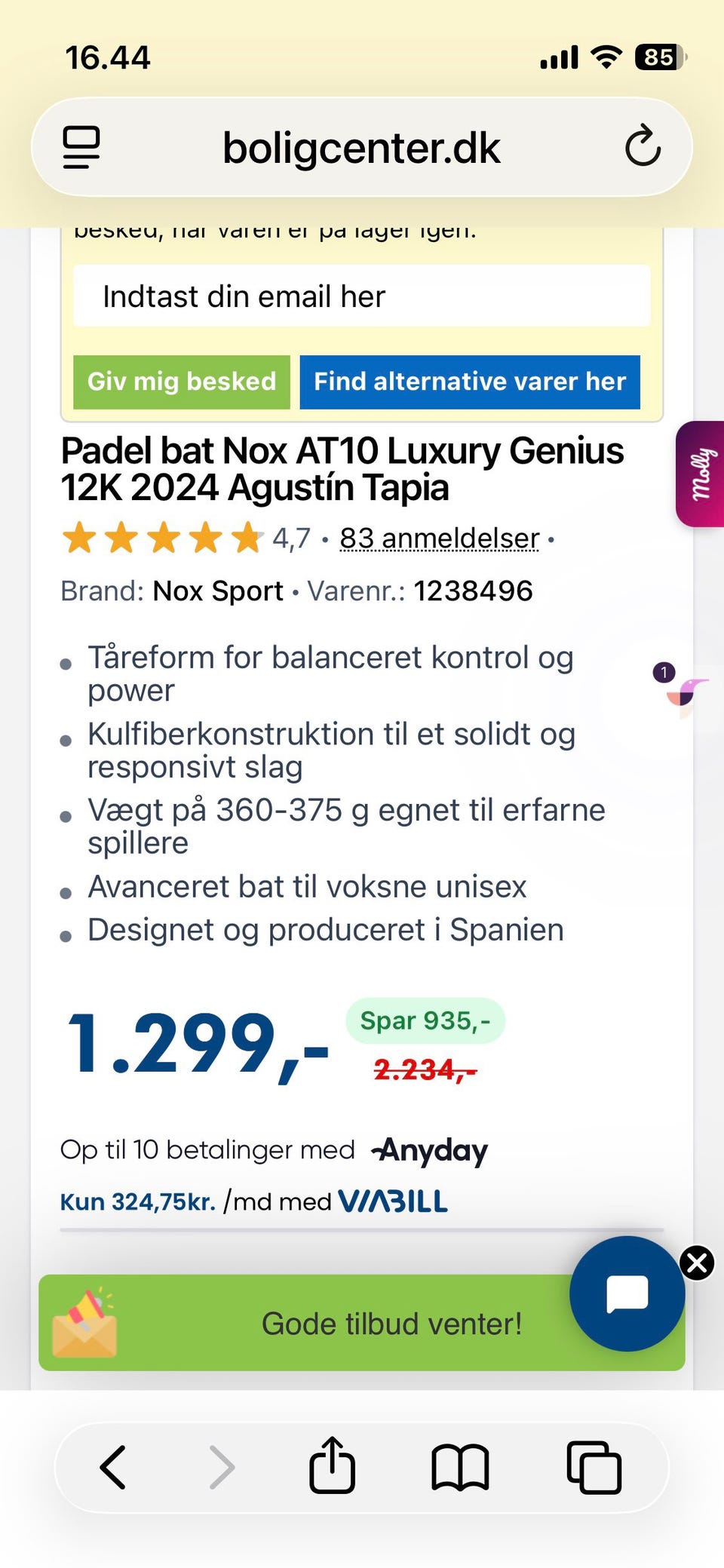This screenshot has width=724, height=1568.
Task: Tap the Safari back arrow
Action: point(113,1467)
